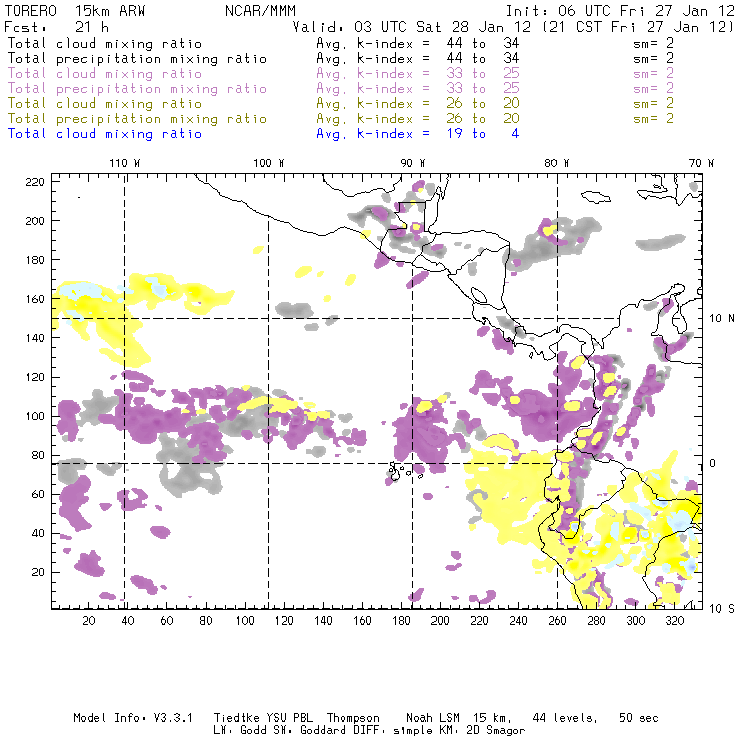Click the topmost black 'sm= 2' label
Image resolution: width=740 pixels, height=740 pixels.
653,44
